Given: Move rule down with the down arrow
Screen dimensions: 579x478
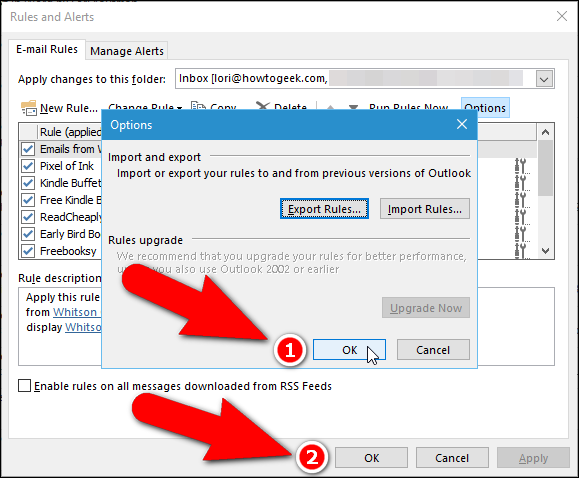Looking at the screenshot, I should [353, 107].
